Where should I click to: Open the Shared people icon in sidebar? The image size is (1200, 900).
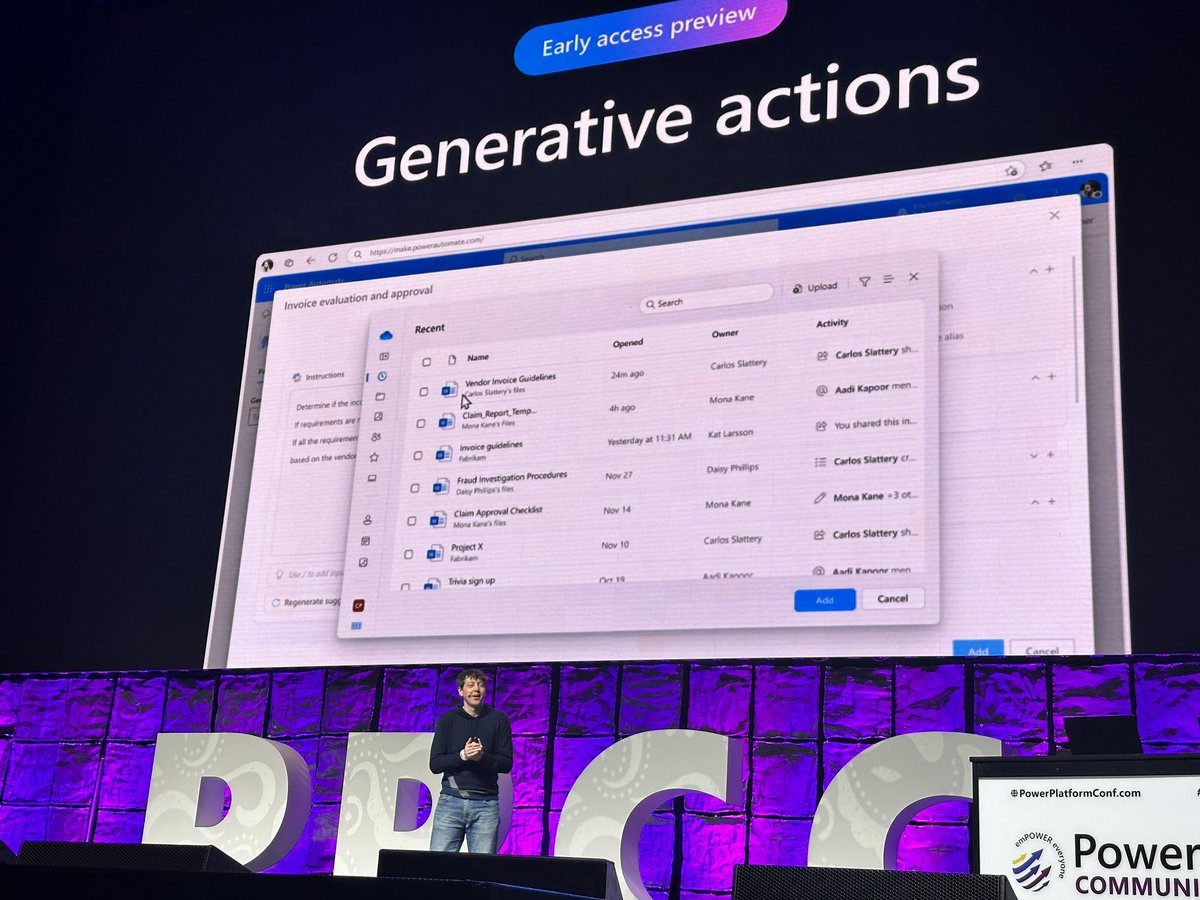click(x=376, y=437)
